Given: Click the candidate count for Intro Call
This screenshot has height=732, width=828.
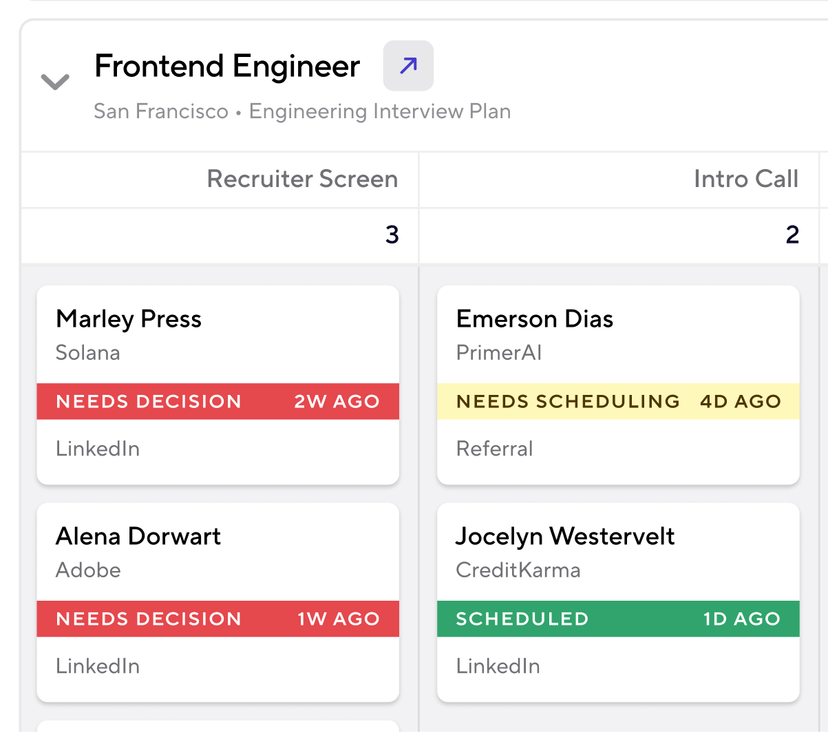Looking at the screenshot, I should [792, 234].
